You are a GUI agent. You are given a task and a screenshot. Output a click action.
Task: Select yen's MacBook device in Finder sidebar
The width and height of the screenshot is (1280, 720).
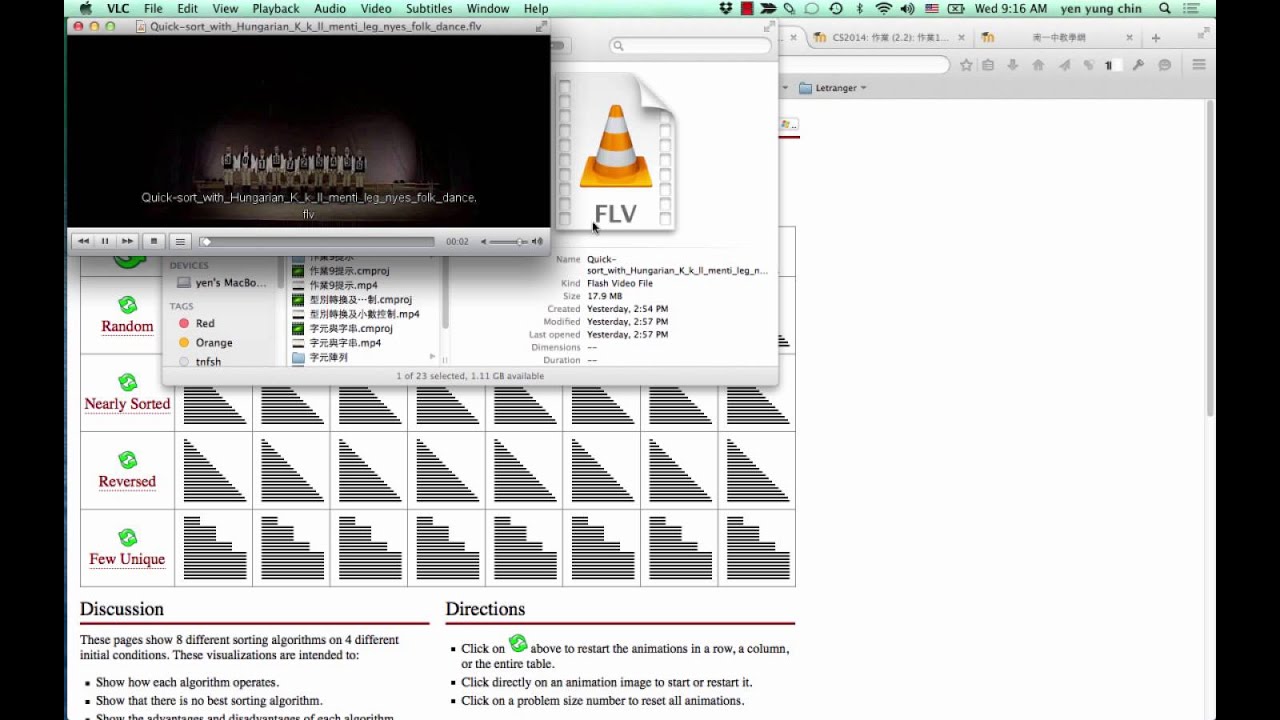(x=223, y=283)
